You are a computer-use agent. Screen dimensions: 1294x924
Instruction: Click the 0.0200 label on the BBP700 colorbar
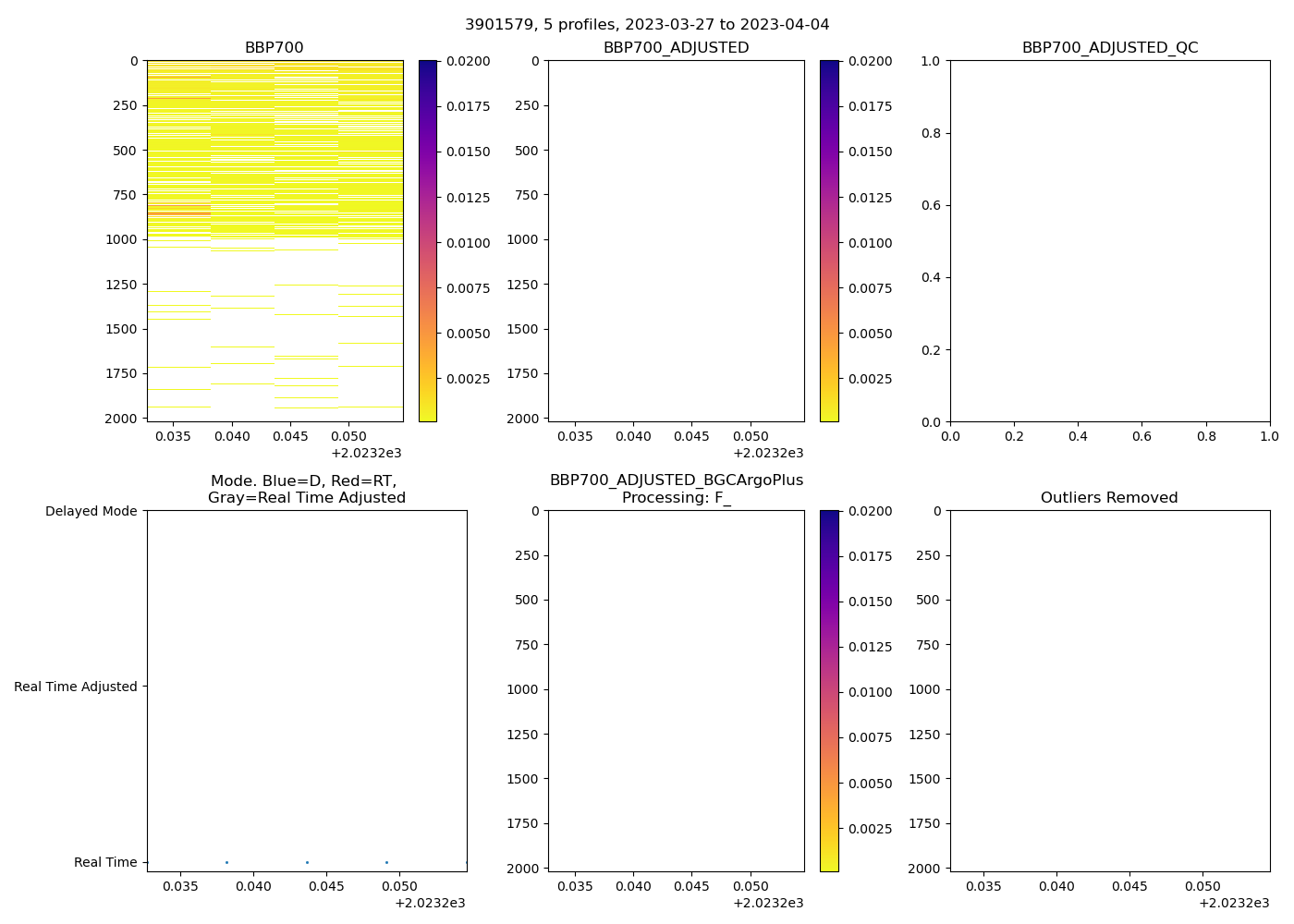click(x=470, y=61)
